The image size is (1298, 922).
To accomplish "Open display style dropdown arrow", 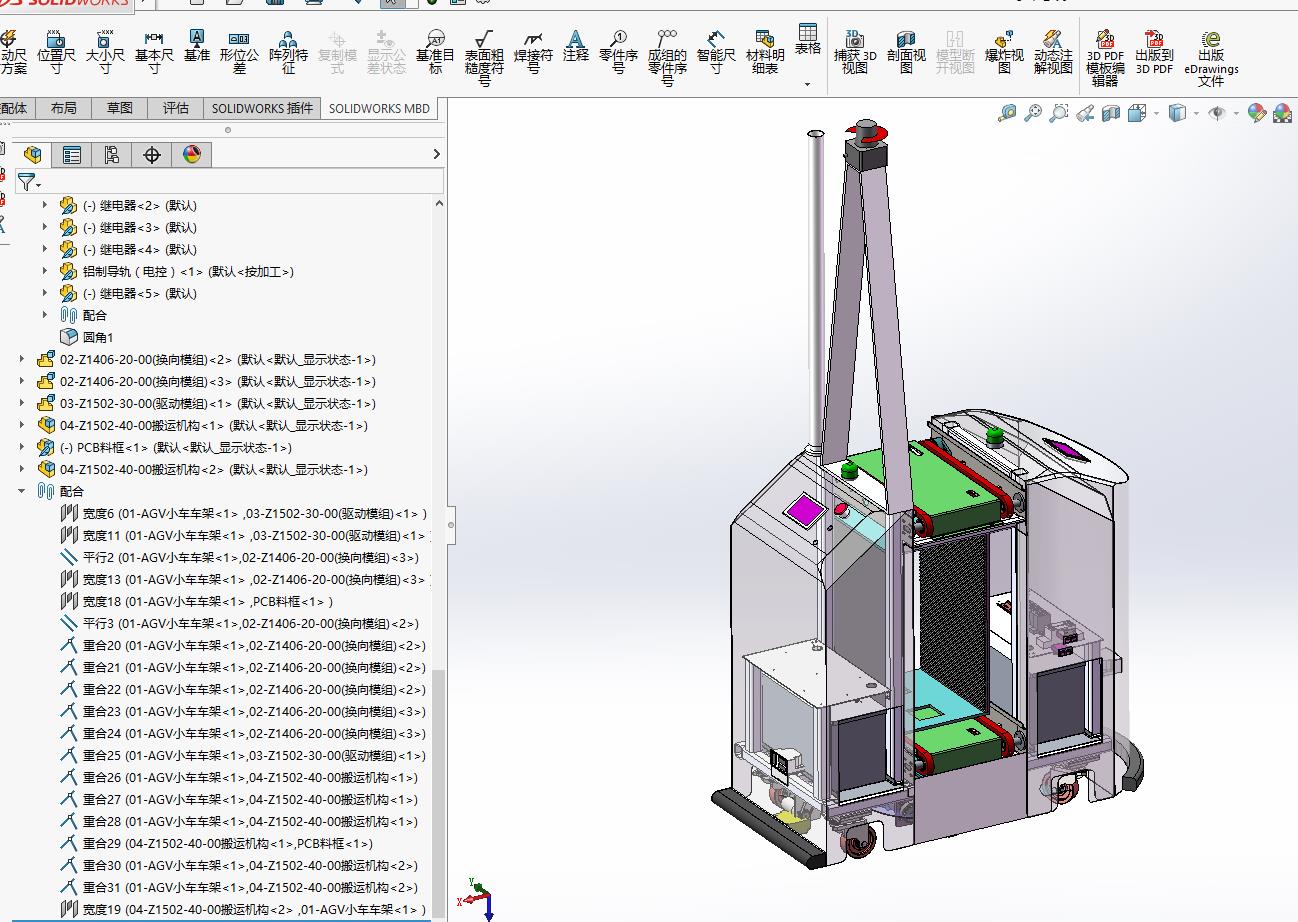I will [1197, 113].
